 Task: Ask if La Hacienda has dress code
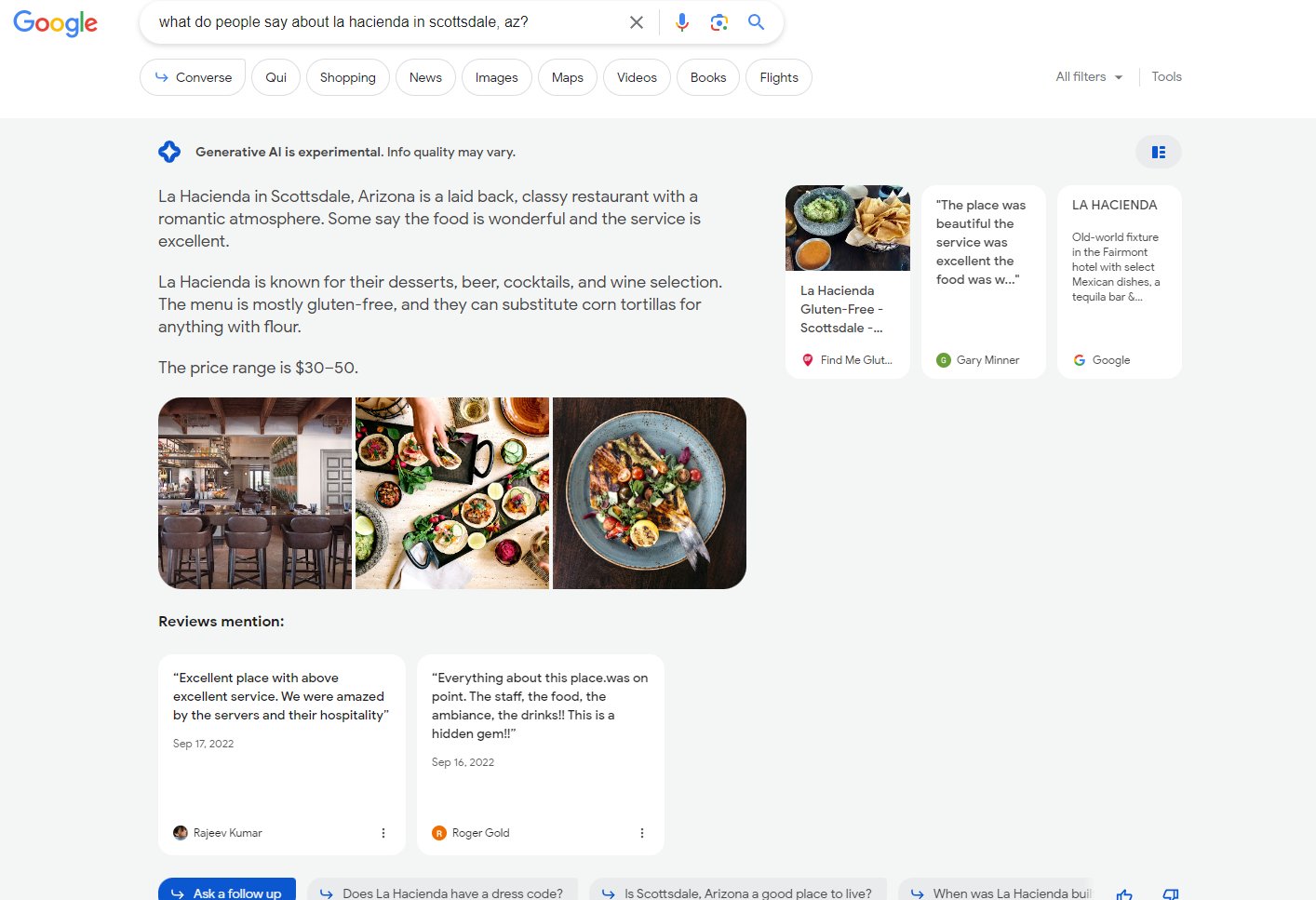[x=442, y=893]
